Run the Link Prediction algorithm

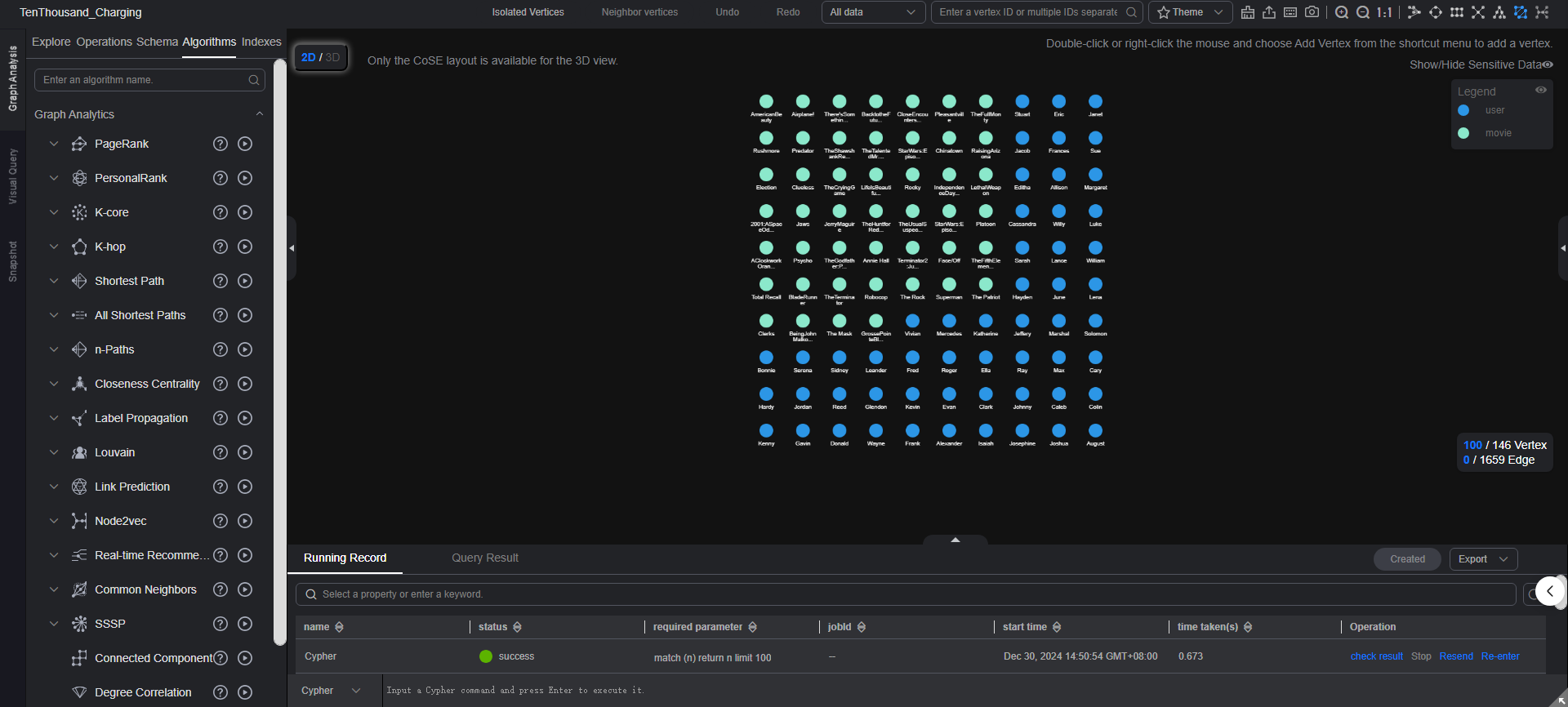click(245, 487)
